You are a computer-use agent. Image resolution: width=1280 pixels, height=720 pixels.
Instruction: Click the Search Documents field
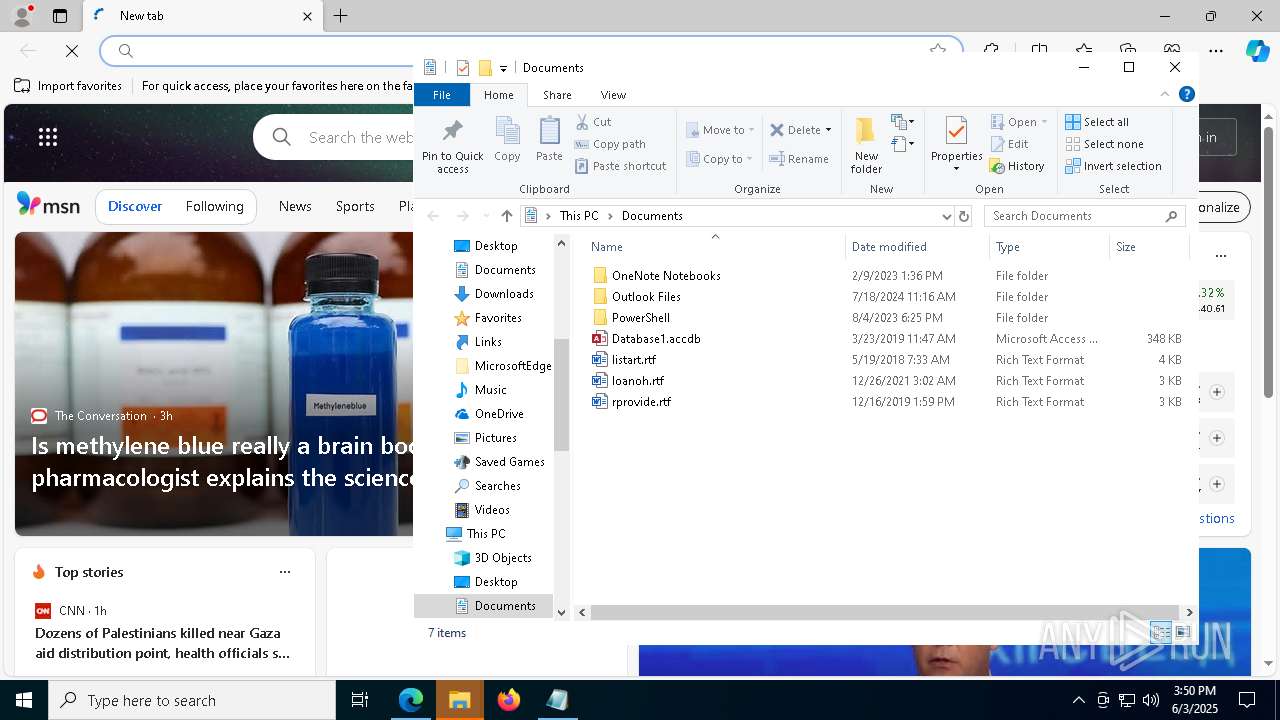1085,216
